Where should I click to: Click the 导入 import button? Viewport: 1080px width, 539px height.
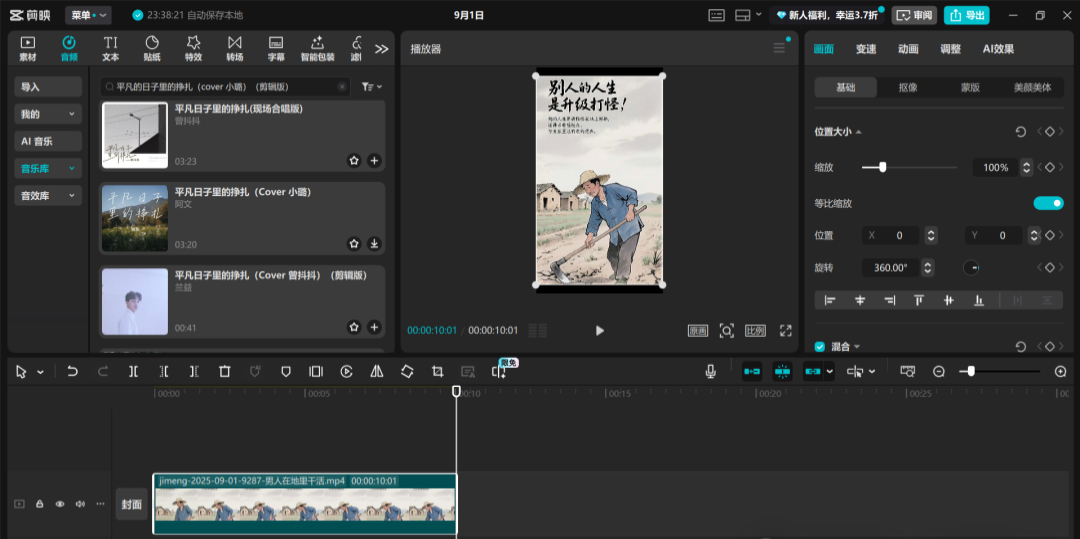48,87
